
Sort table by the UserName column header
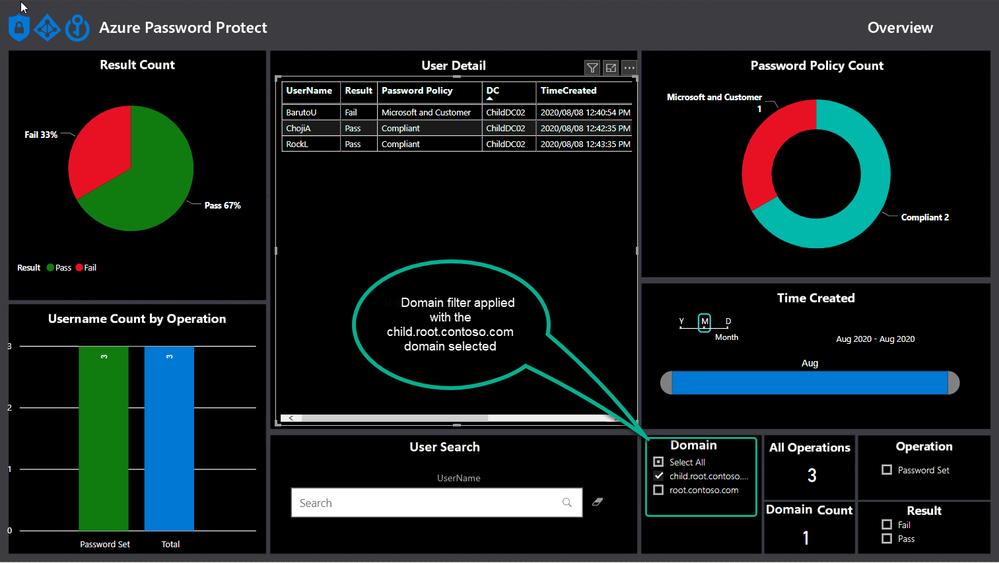[311, 91]
